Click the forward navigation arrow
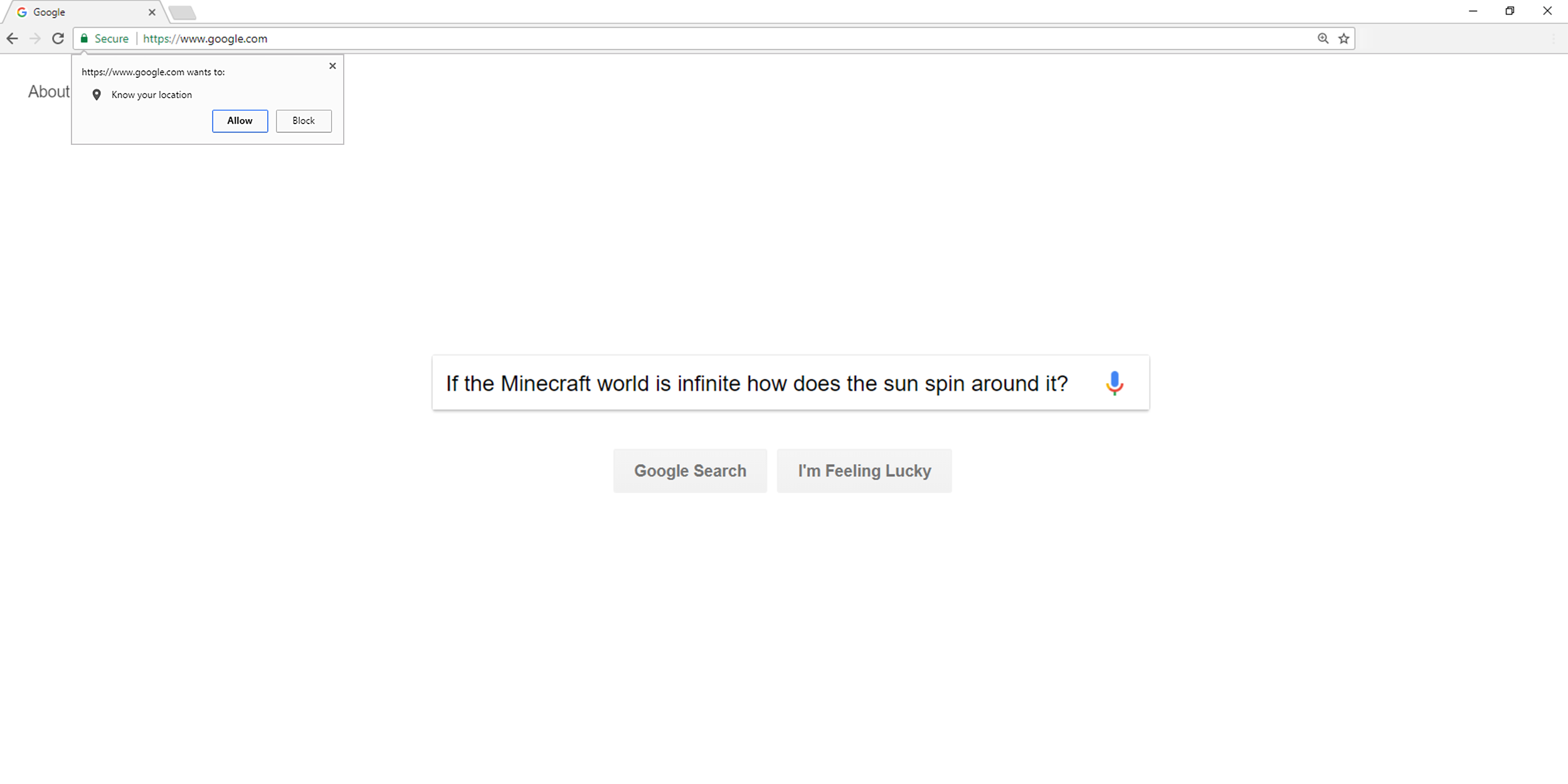The width and height of the screenshot is (1568, 784). coord(35,38)
